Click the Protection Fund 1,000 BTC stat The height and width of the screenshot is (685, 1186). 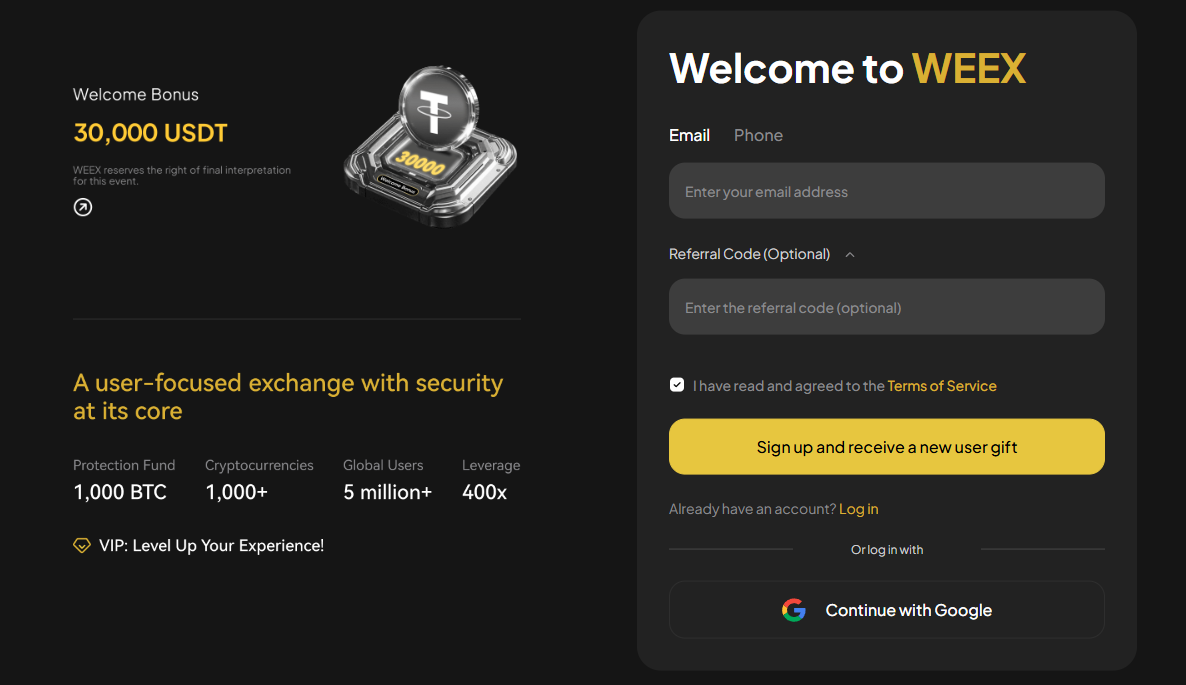tap(123, 480)
